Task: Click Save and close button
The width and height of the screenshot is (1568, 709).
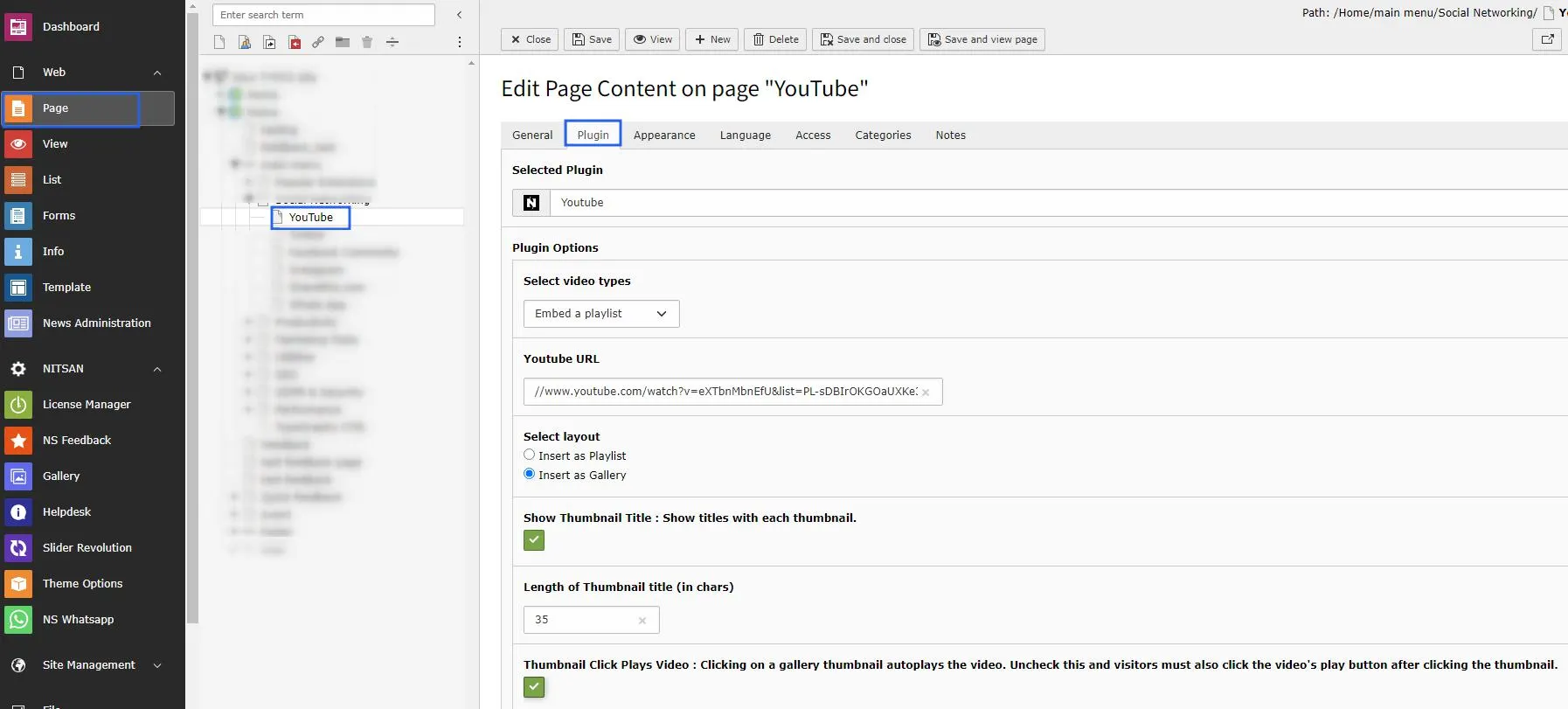Action: [x=863, y=39]
